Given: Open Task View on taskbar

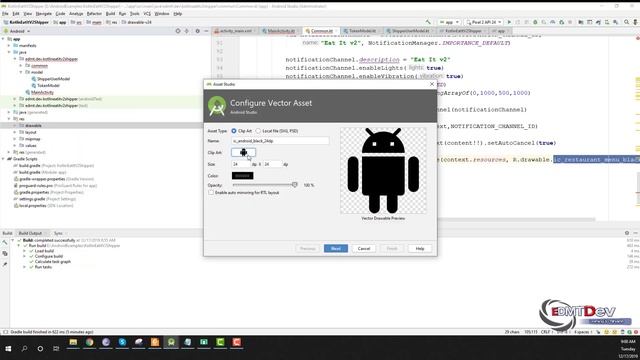Looking at the screenshot, I should pos(56,349).
